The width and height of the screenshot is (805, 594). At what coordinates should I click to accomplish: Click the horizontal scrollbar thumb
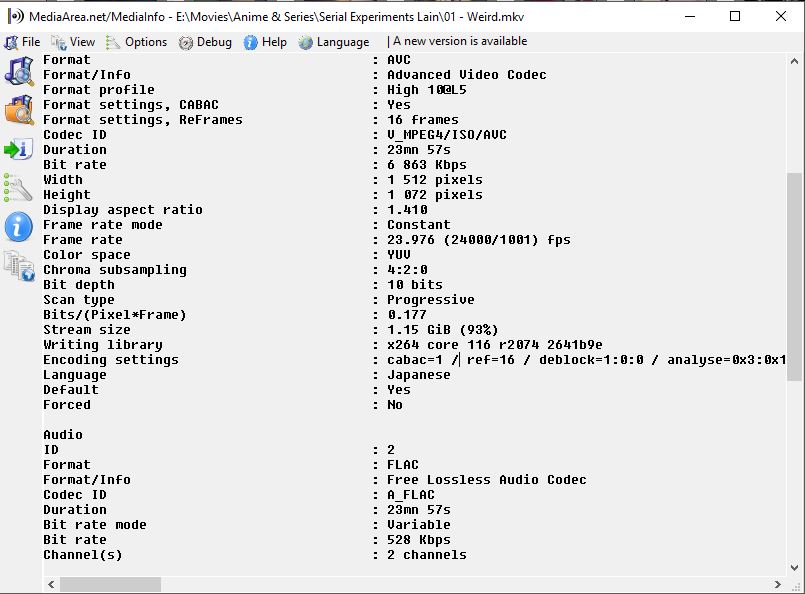coord(110,584)
